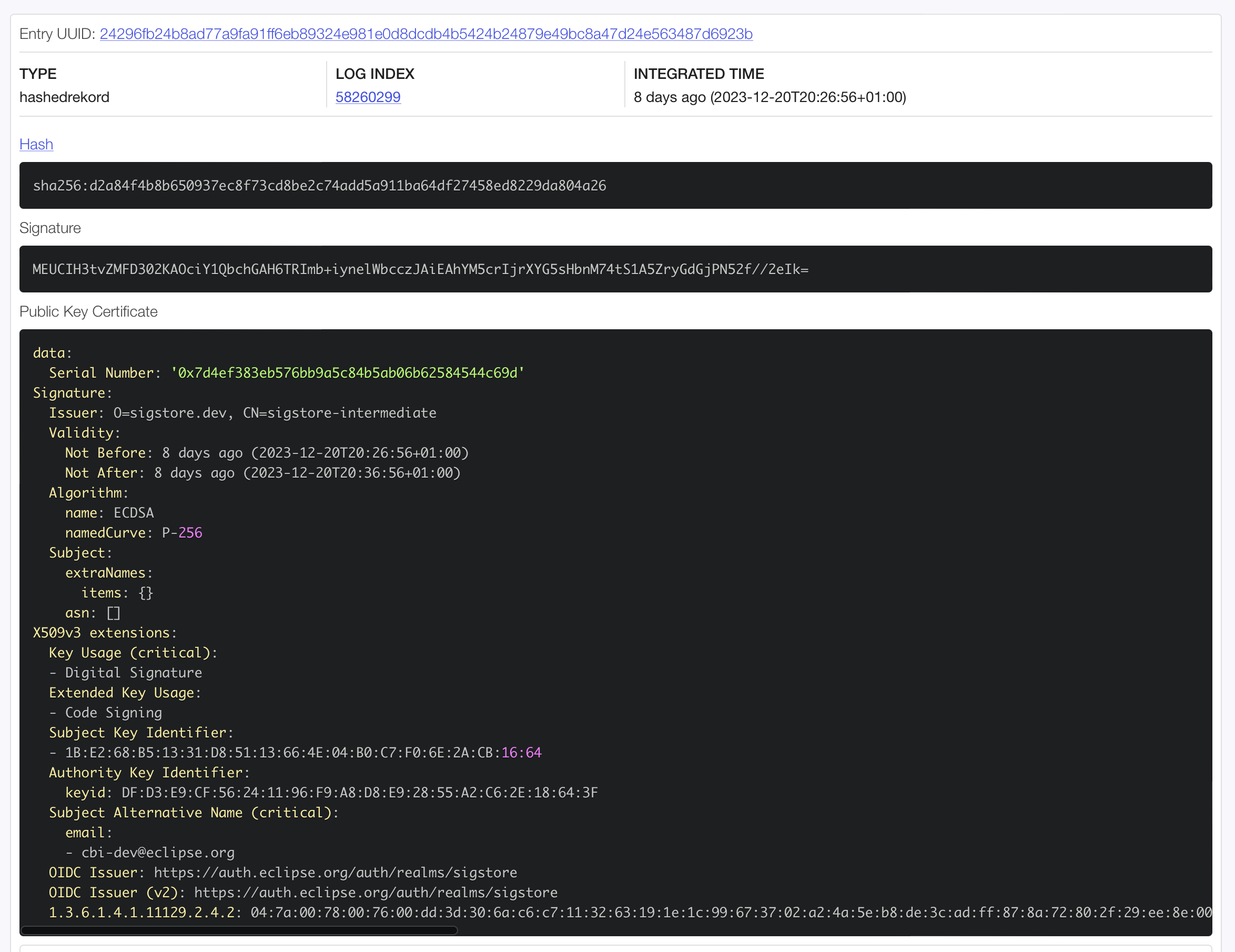
Task: Click the Hash link
Action: click(36, 144)
